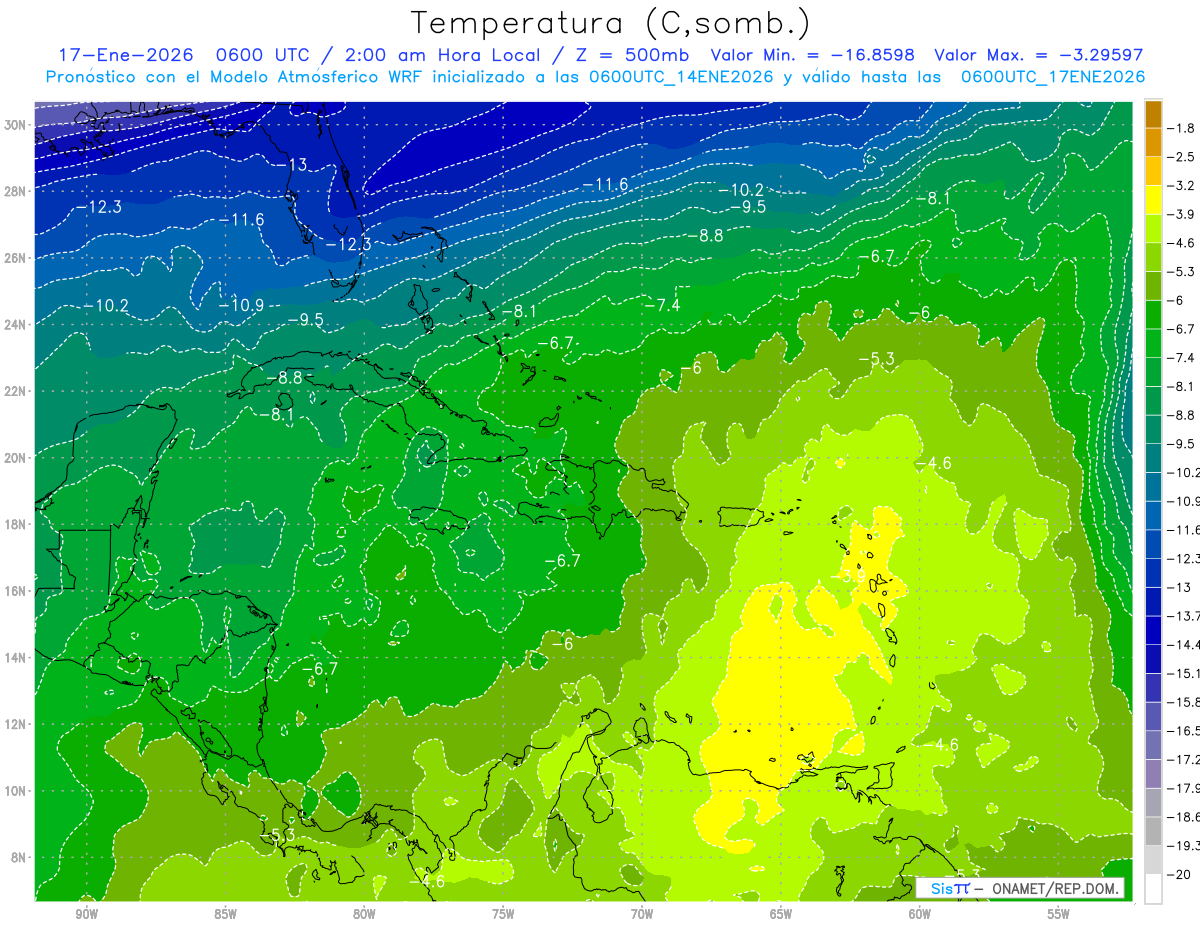Click the colorbar tick label '-18.6'

point(1186,817)
